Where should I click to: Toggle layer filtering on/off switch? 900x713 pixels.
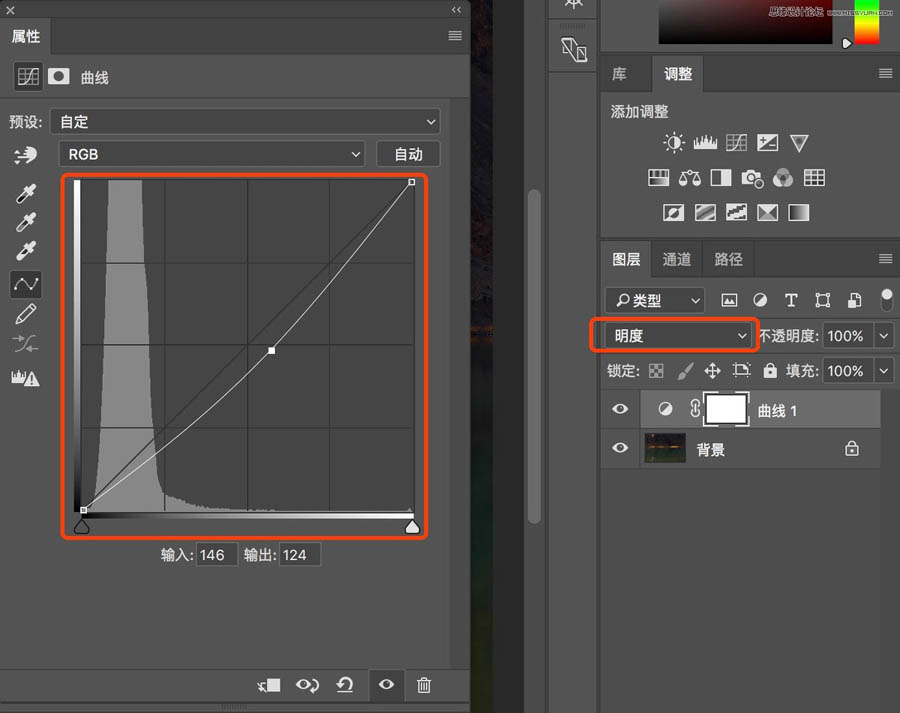[x=887, y=300]
